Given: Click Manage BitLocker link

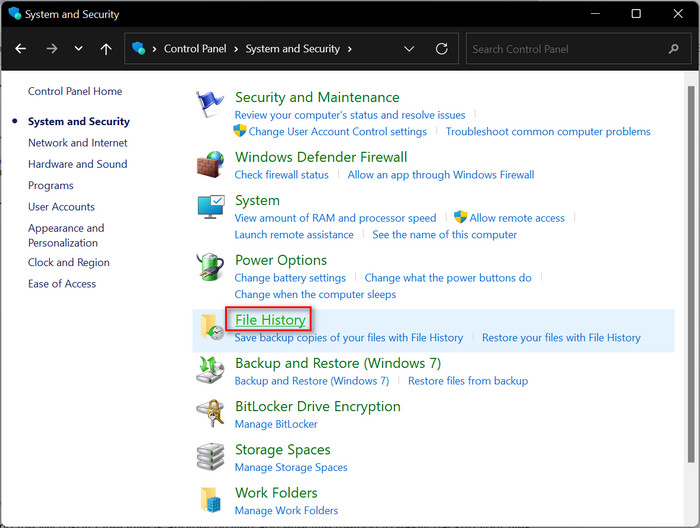Looking at the screenshot, I should click(x=276, y=424).
